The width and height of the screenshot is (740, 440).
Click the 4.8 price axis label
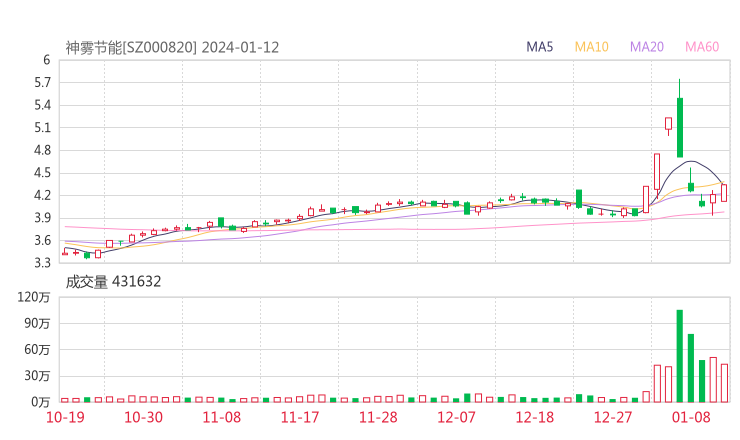tap(42, 151)
